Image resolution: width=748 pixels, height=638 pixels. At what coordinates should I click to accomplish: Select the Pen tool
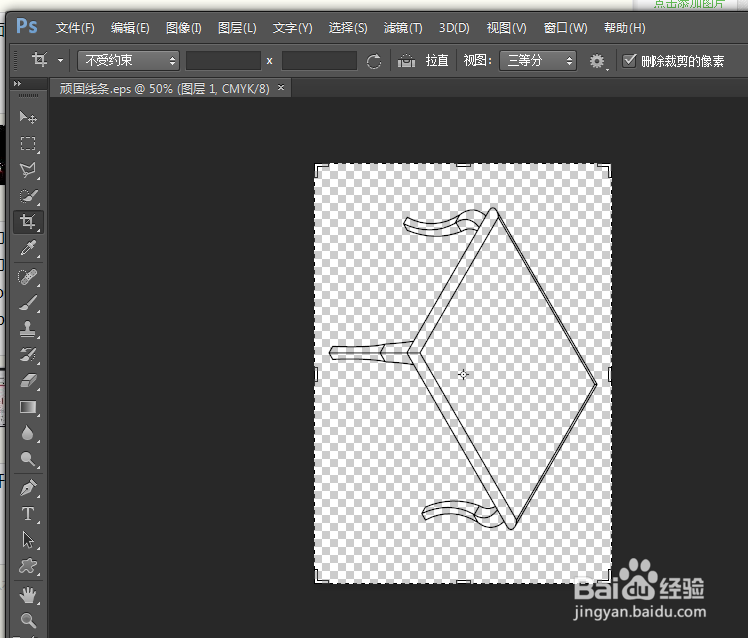pos(28,488)
